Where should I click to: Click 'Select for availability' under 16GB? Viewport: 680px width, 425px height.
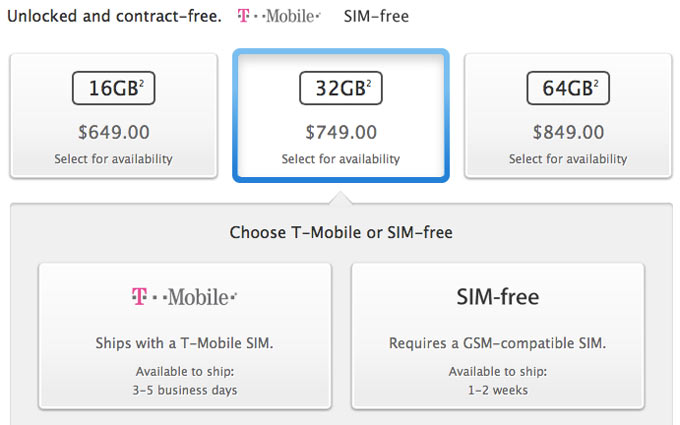113,159
